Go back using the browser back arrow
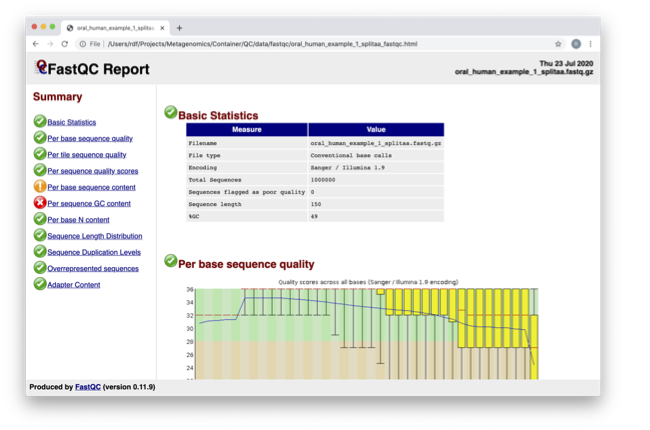The width and height of the screenshot is (650, 430). click(37, 44)
